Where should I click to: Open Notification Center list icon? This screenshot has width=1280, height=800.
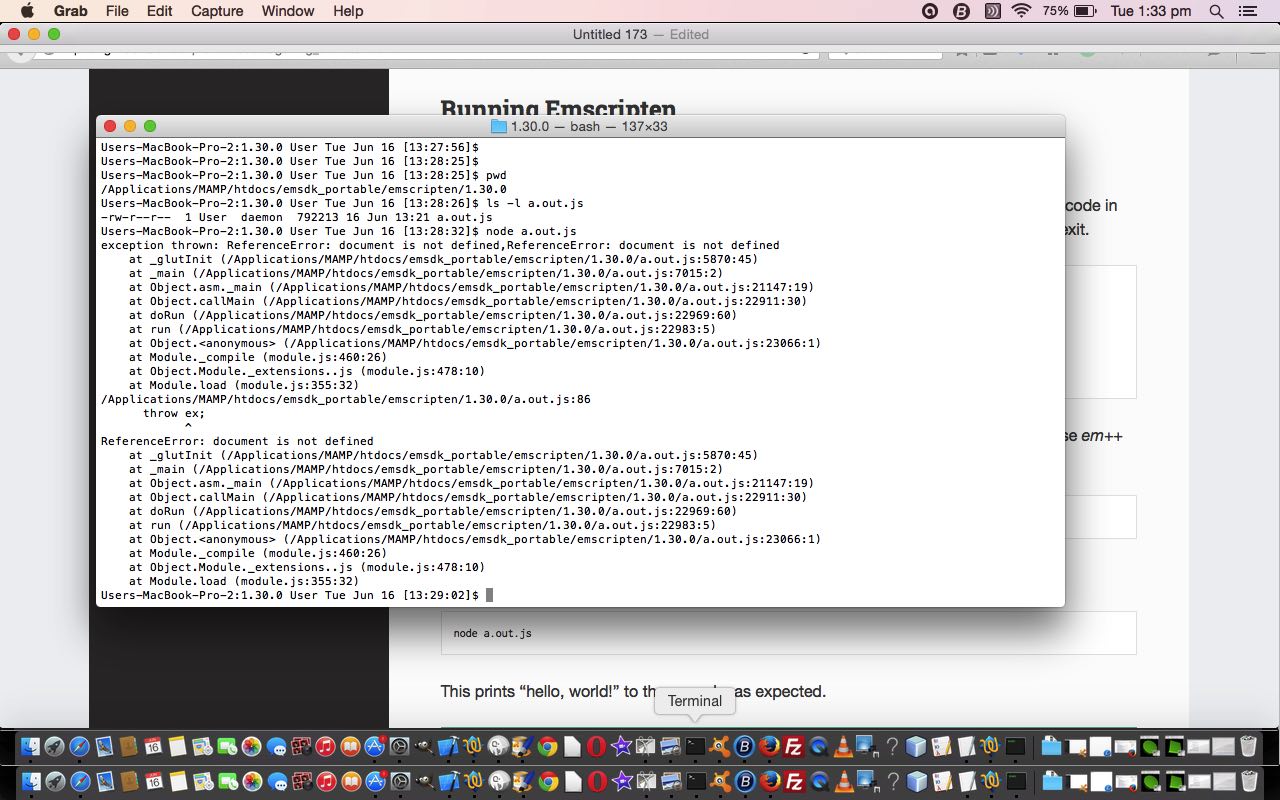[x=1247, y=11]
